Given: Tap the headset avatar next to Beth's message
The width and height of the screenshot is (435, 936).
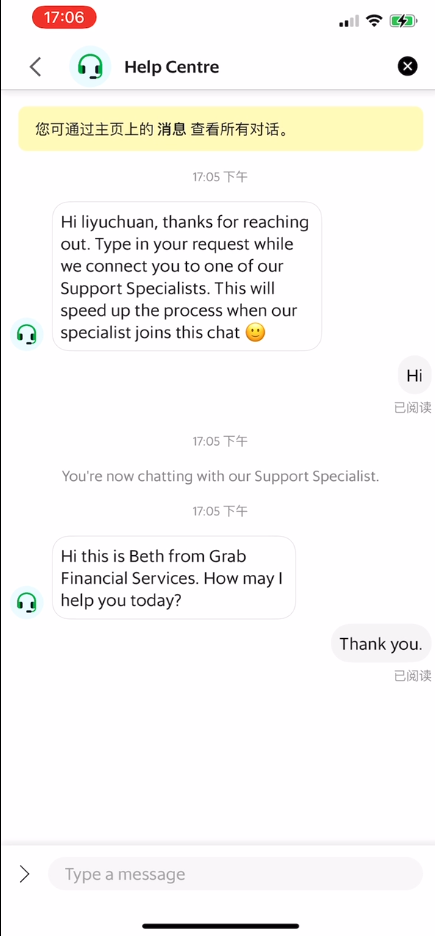Looking at the screenshot, I should (27, 602).
